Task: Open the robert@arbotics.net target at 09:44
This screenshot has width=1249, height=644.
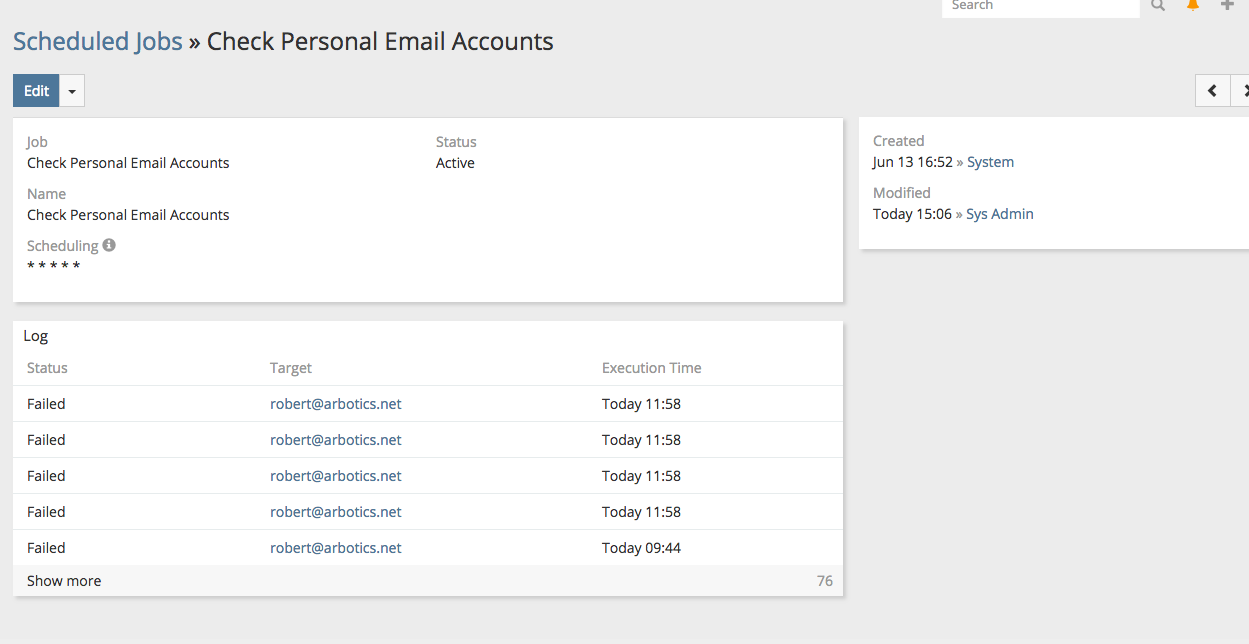Action: point(335,548)
